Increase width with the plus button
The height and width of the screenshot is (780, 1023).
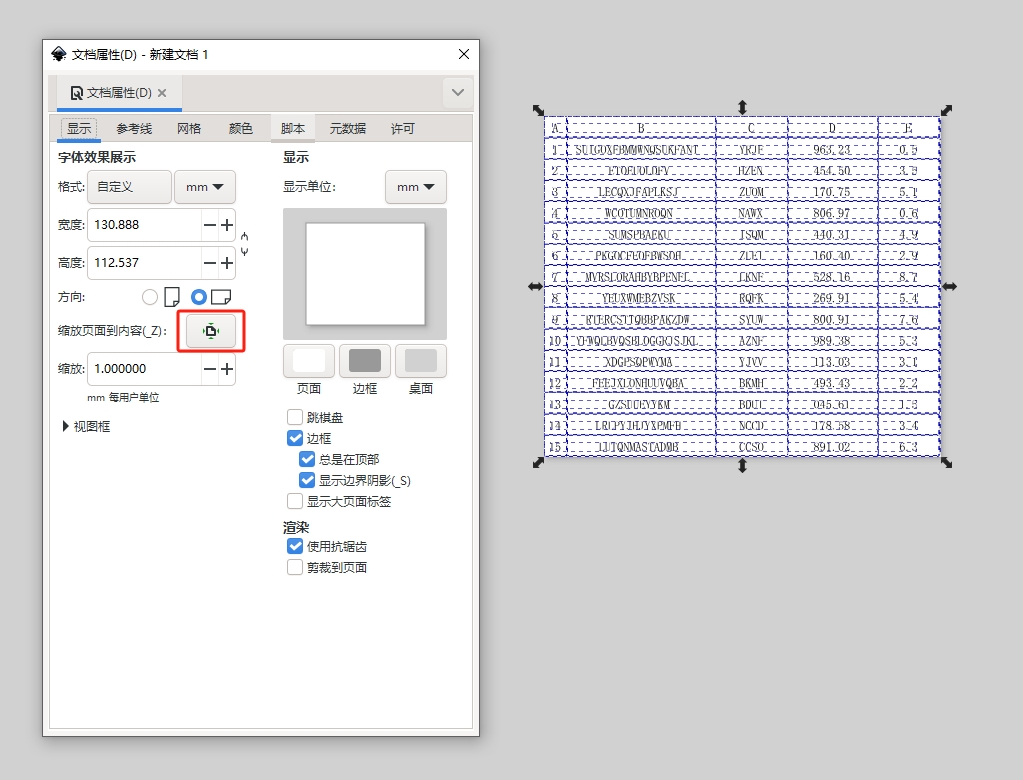[227, 225]
